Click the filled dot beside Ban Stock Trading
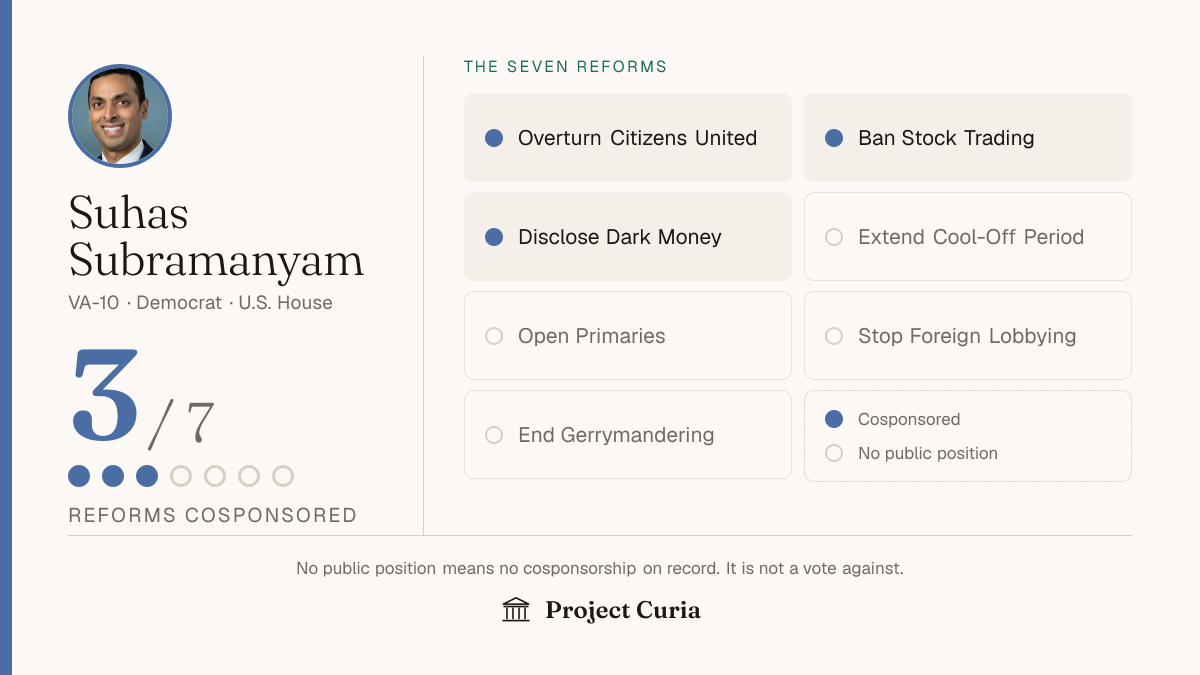The image size is (1200, 675). (x=834, y=138)
